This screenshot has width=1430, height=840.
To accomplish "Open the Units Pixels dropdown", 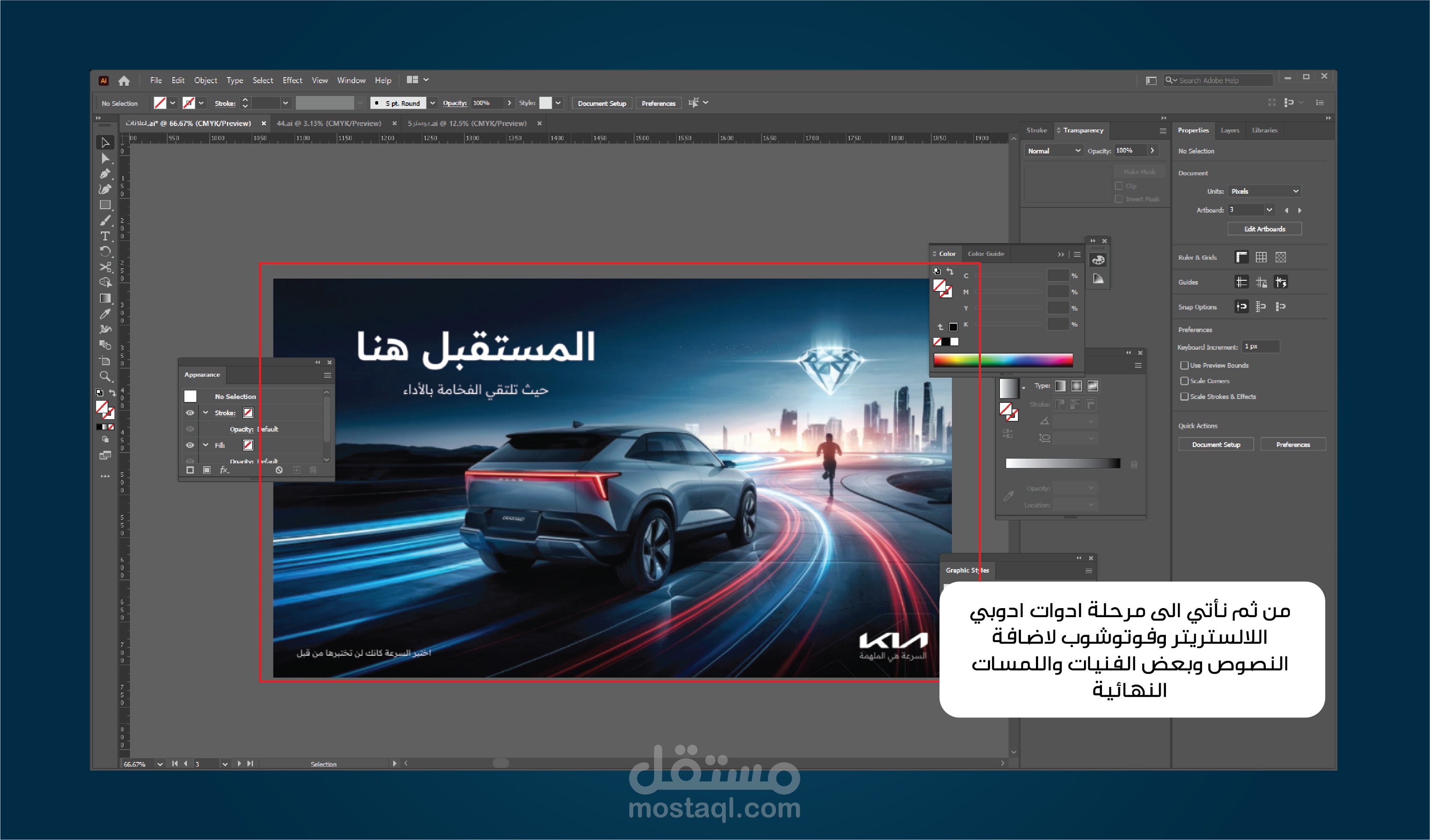I will 1264,191.
